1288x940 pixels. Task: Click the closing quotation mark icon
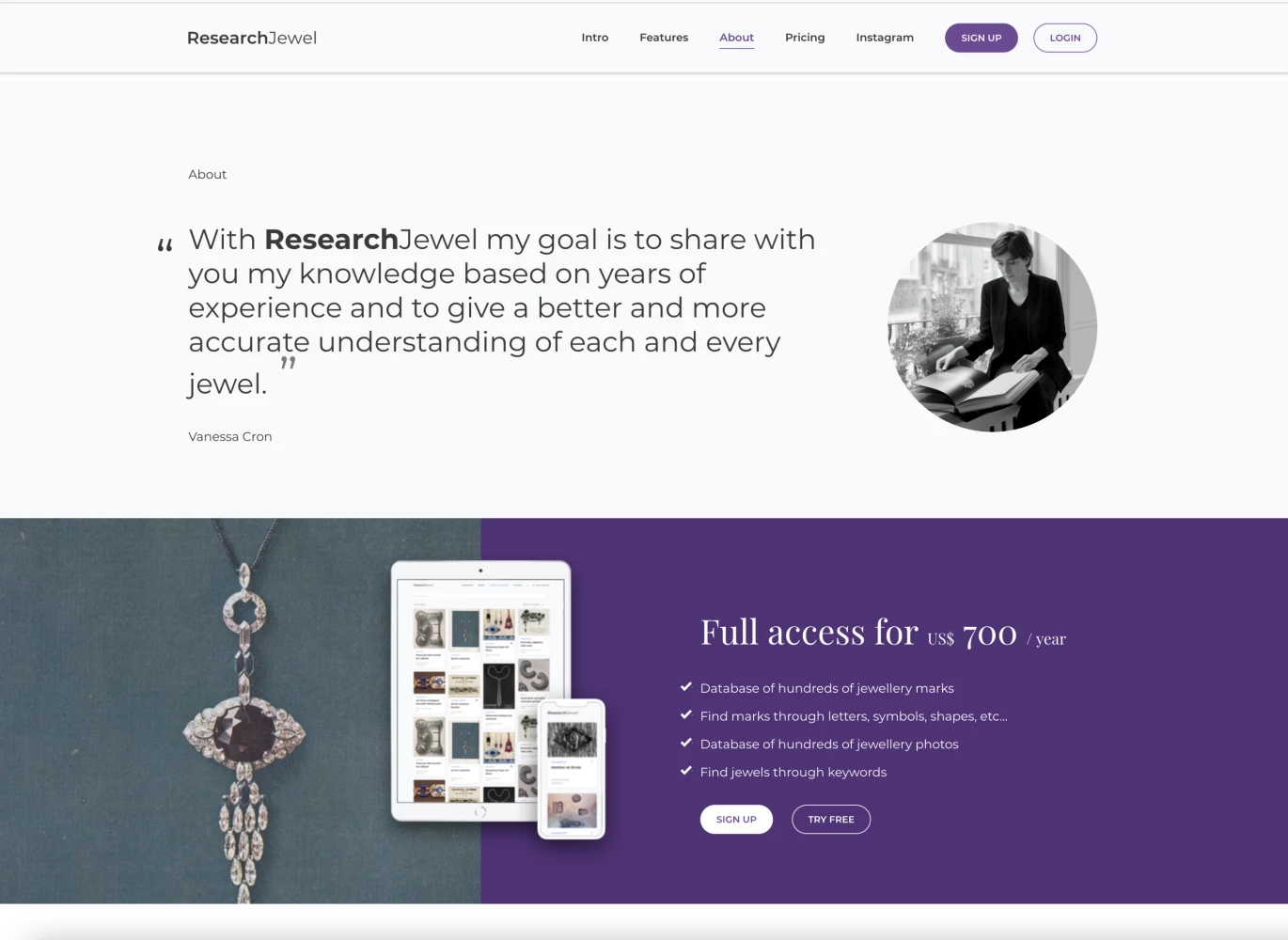[288, 363]
